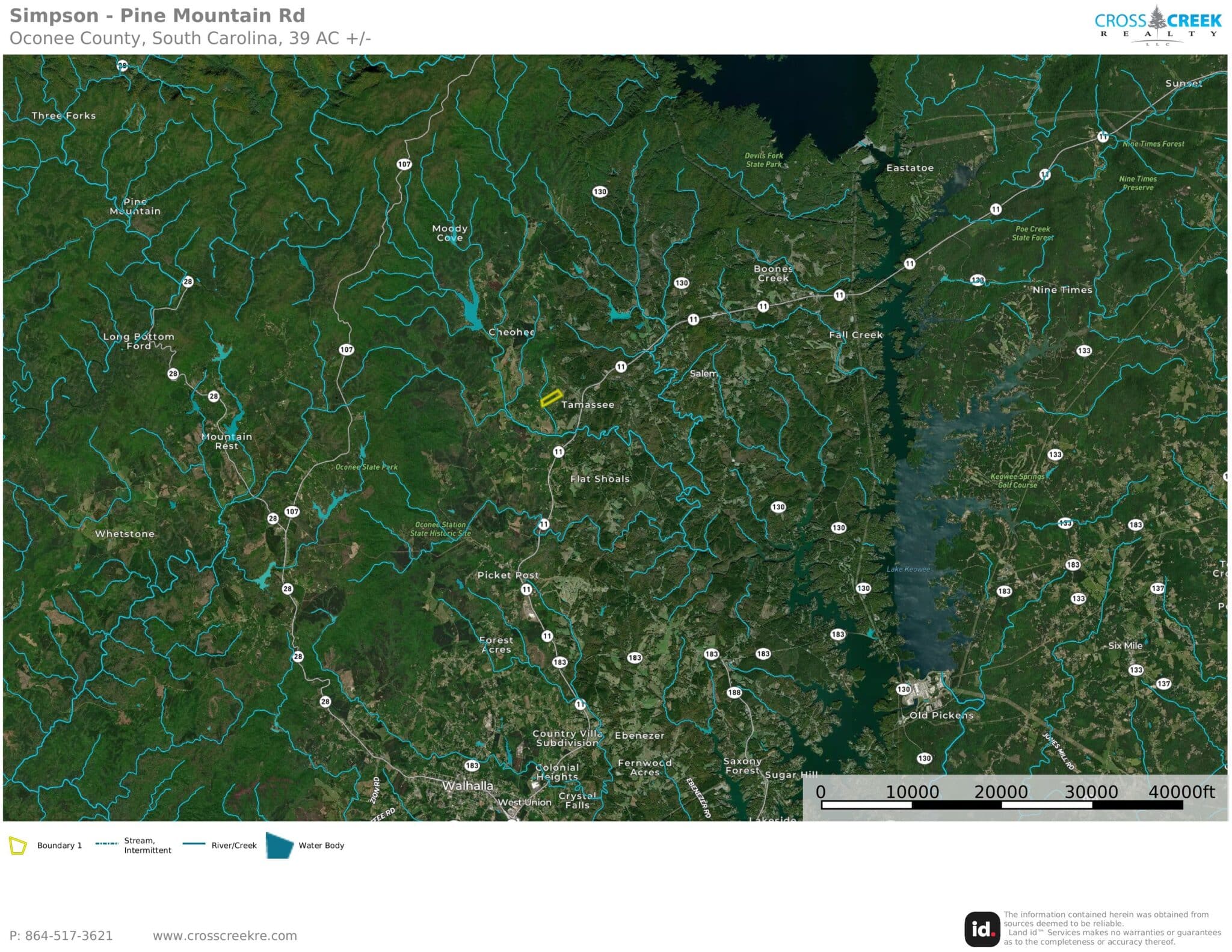1232x952 pixels.
Task: Click the Oconee State Park label
Action: (x=366, y=467)
